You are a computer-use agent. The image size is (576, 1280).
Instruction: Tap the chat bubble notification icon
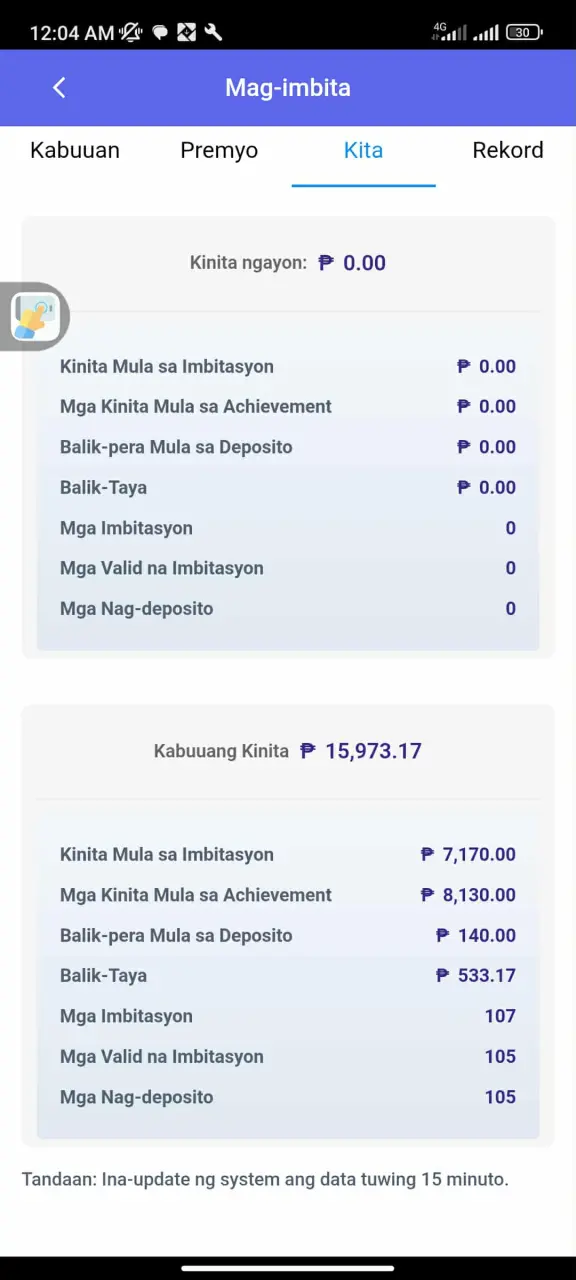click(x=159, y=32)
